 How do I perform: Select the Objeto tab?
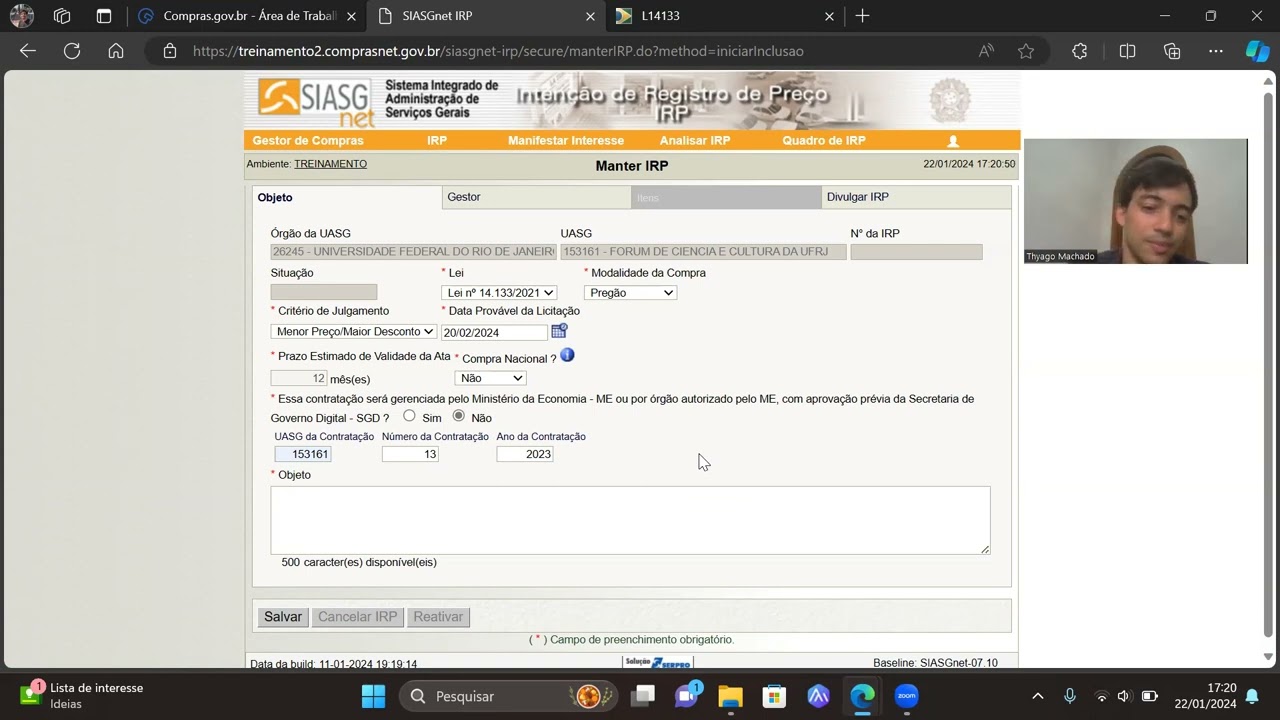click(347, 197)
